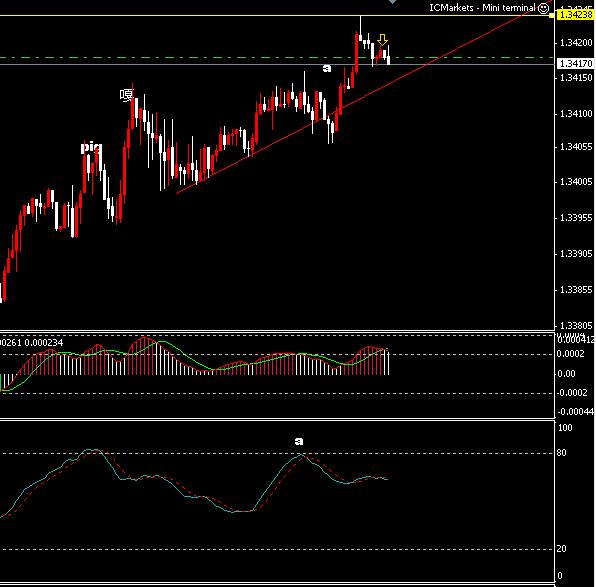
Task: Click the Mini terminal smiley face icon
Action: [544, 8]
